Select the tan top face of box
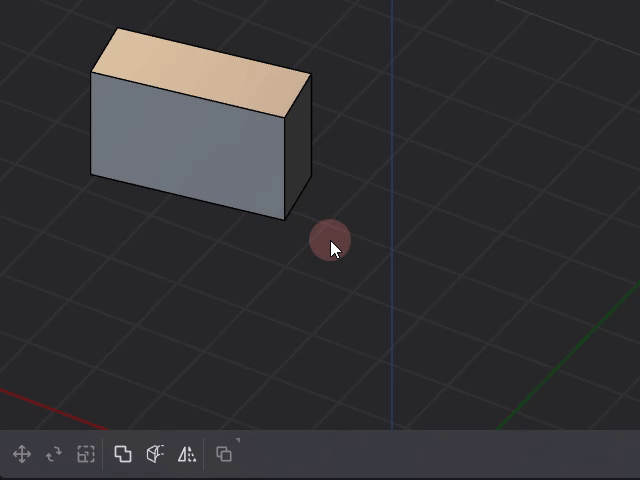This screenshot has width=640, height=480. click(201, 72)
